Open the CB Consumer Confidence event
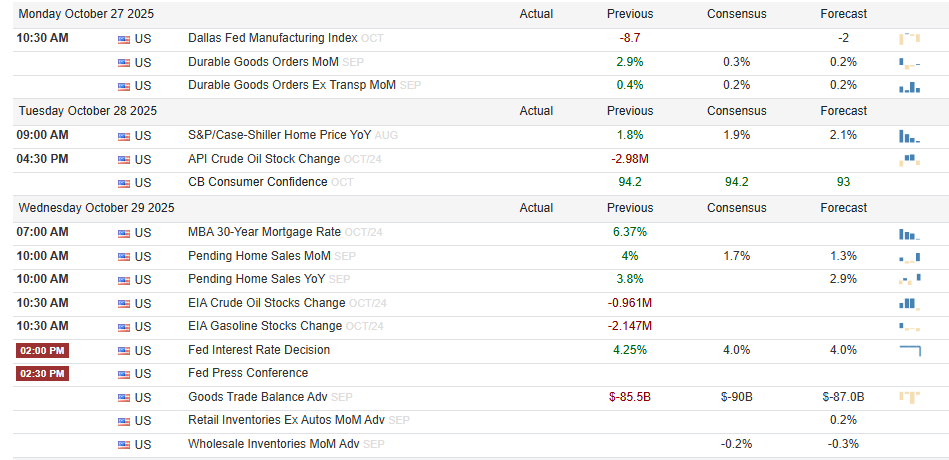 [257, 182]
